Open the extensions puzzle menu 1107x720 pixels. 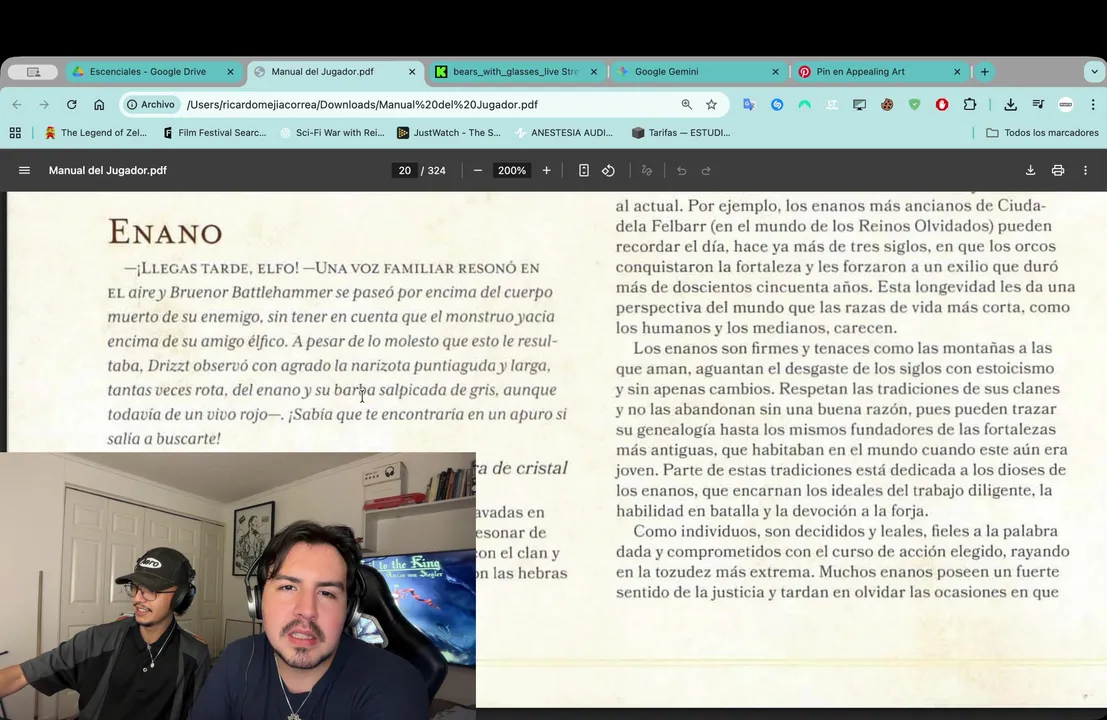(x=969, y=104)
